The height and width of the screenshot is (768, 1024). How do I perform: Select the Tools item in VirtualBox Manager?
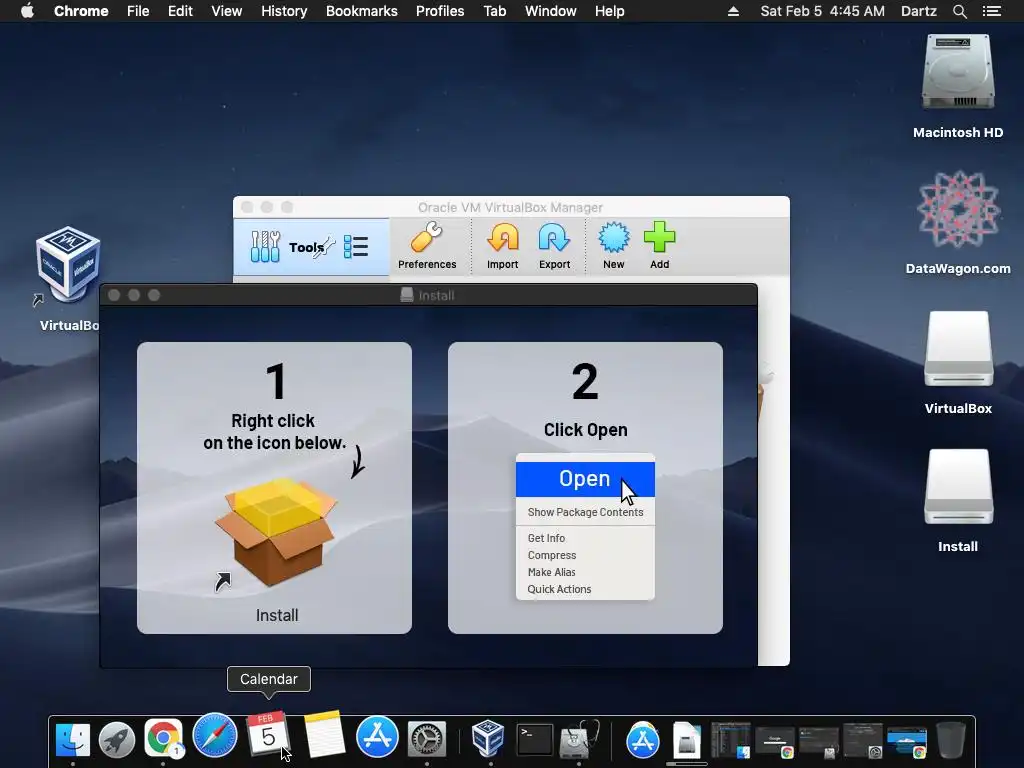[311, 247]
